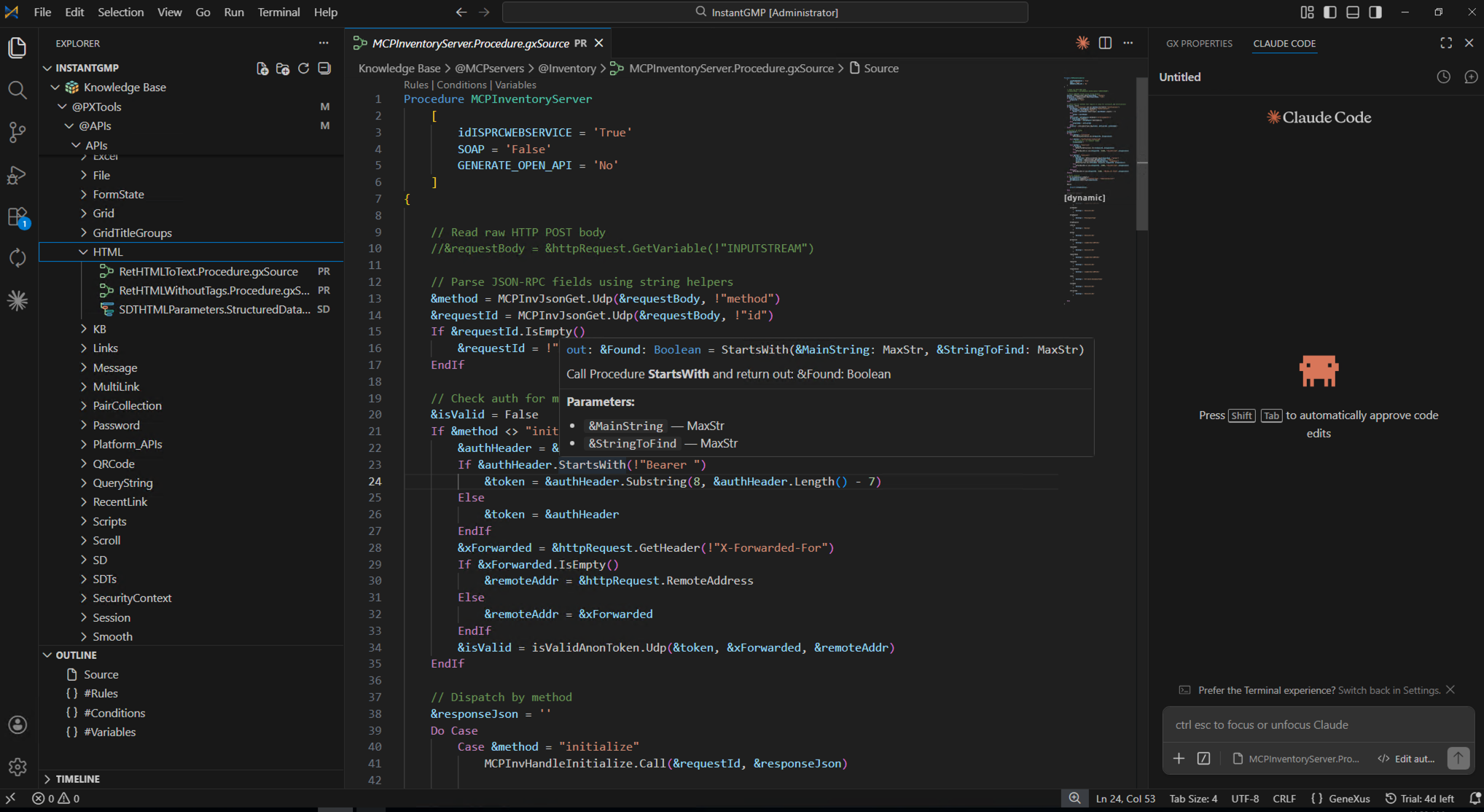The height and width of the screenshot is (812, 1484).
Task: Start a new Claude Code conversation
Action: point(1472,77)
